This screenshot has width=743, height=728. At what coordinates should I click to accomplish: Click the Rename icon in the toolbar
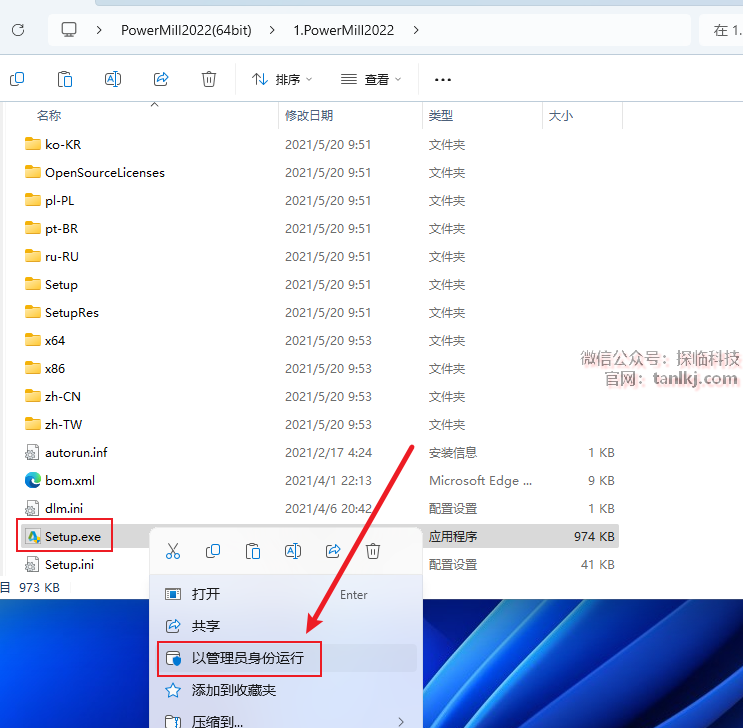click(x=113, y=79)
